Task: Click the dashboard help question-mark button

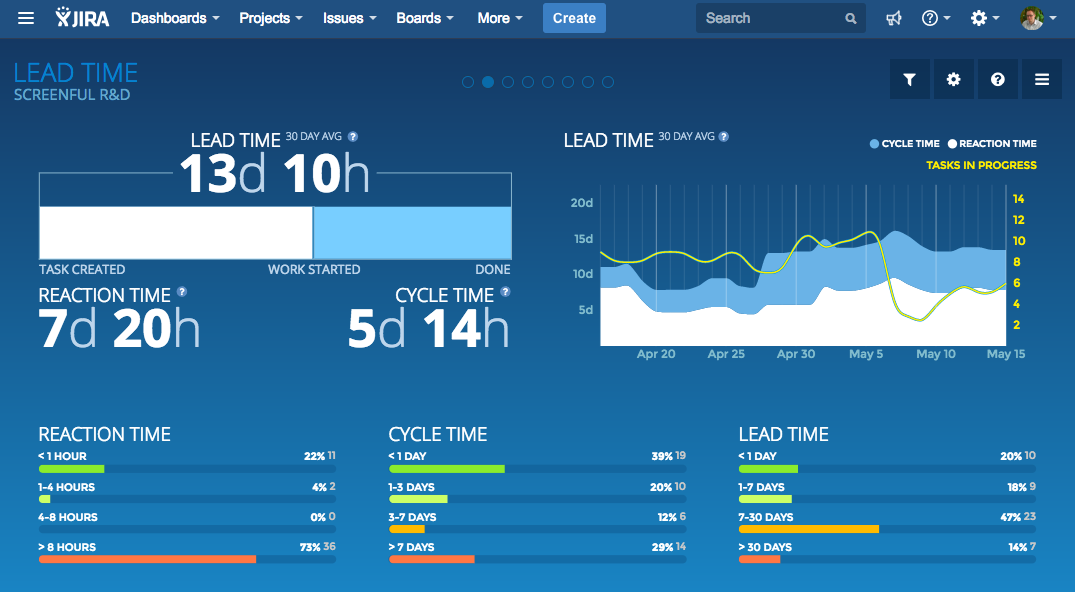Action: [998, 80]
